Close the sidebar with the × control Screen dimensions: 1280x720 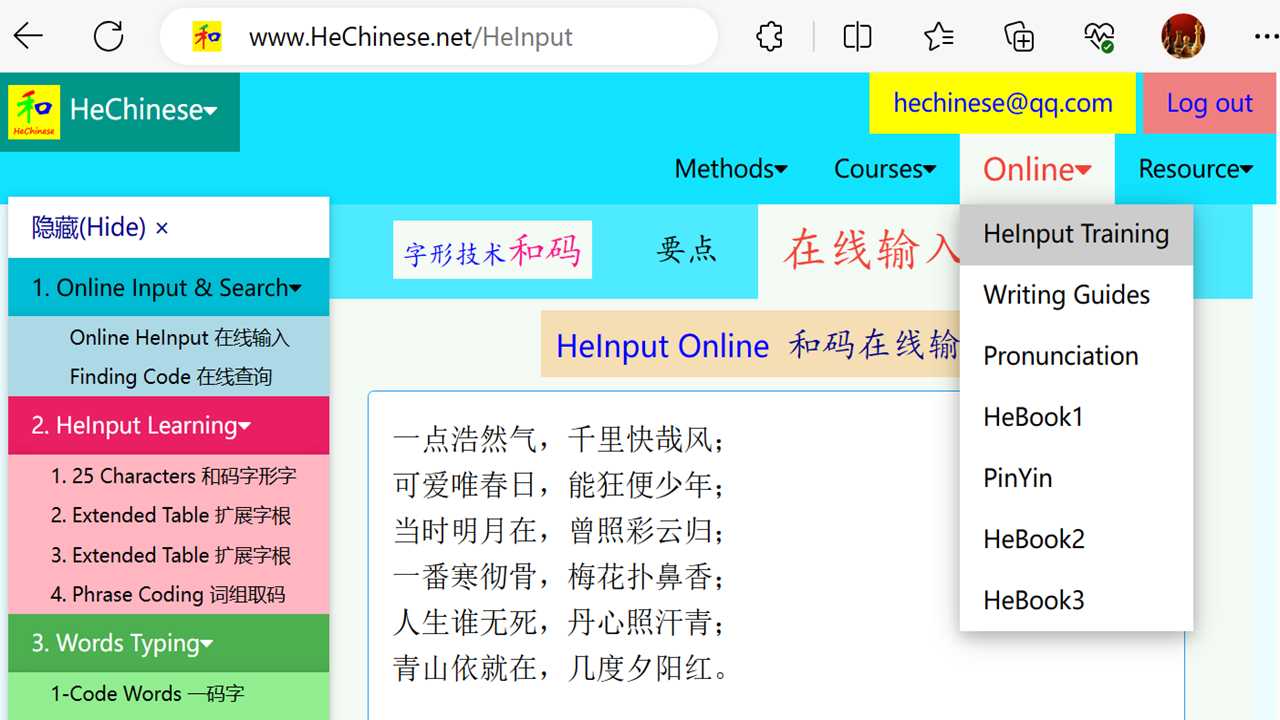tap(161, 227)
